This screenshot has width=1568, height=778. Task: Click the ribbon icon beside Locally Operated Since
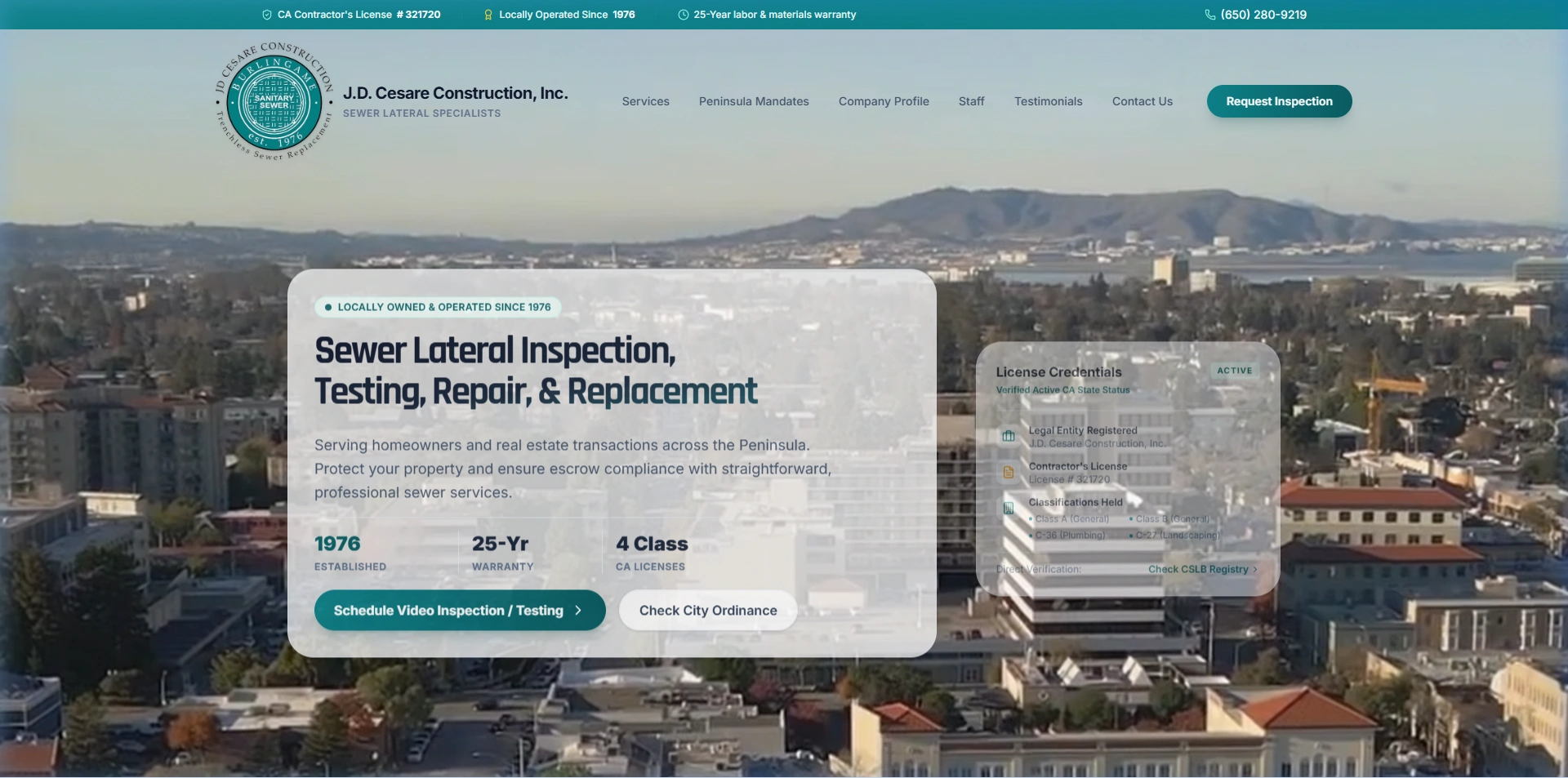click(x=488, y=15)
